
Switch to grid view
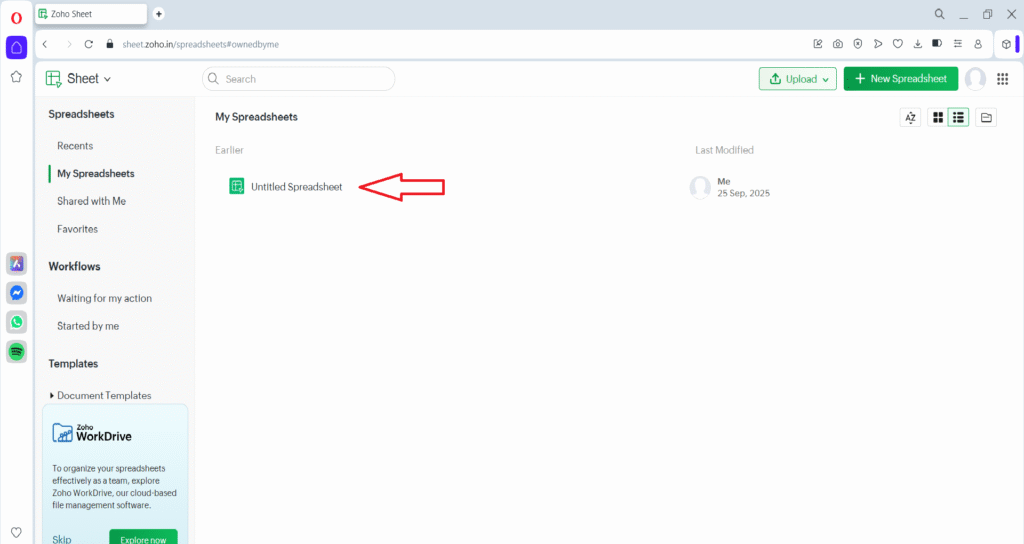pos(938,118)
